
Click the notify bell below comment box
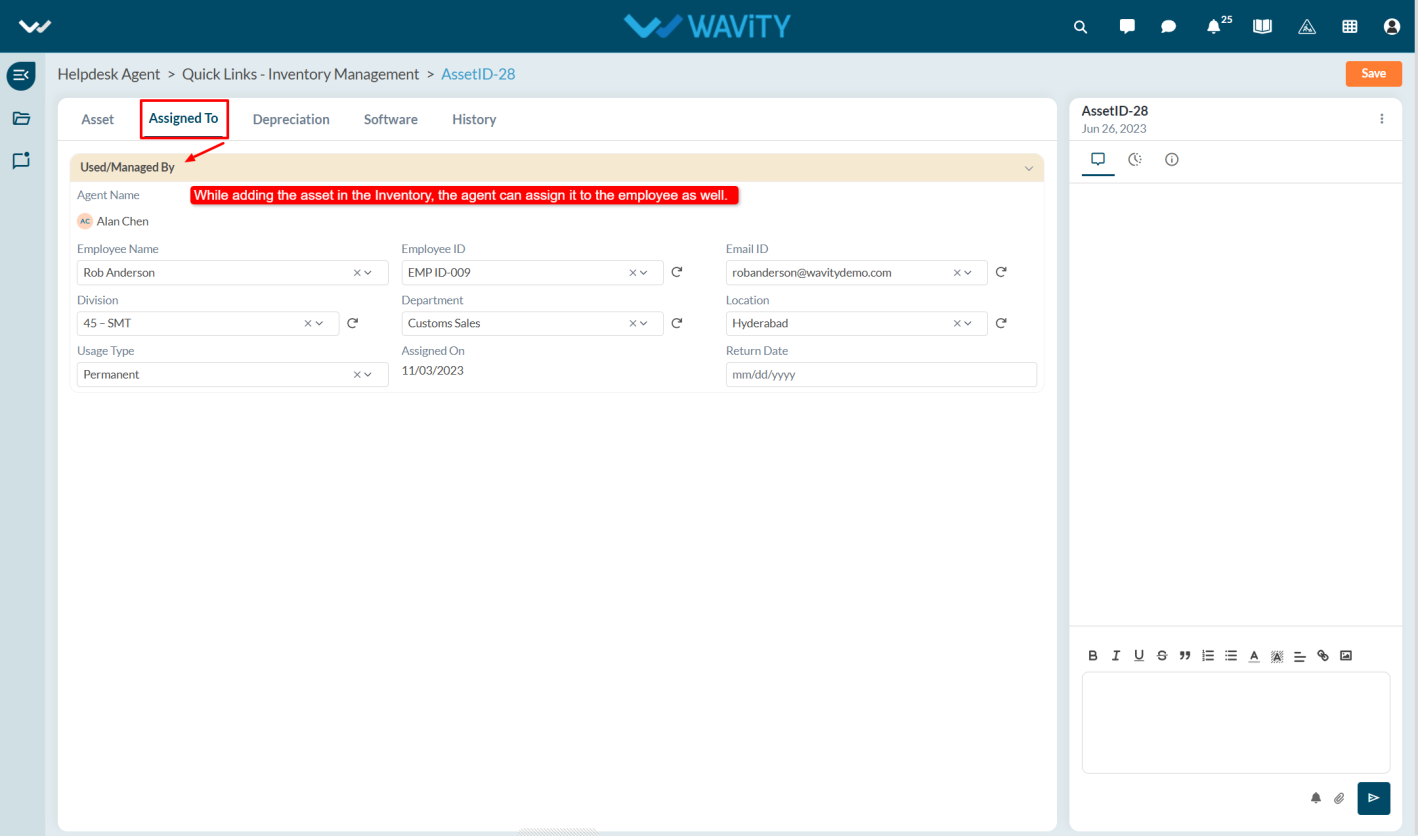click(x=1316, y=798)
